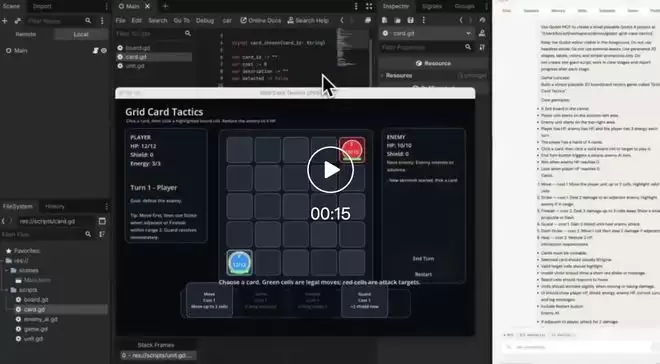
Task: Open the Inspector history icon at top right
Action: click(x=482, y=20)
